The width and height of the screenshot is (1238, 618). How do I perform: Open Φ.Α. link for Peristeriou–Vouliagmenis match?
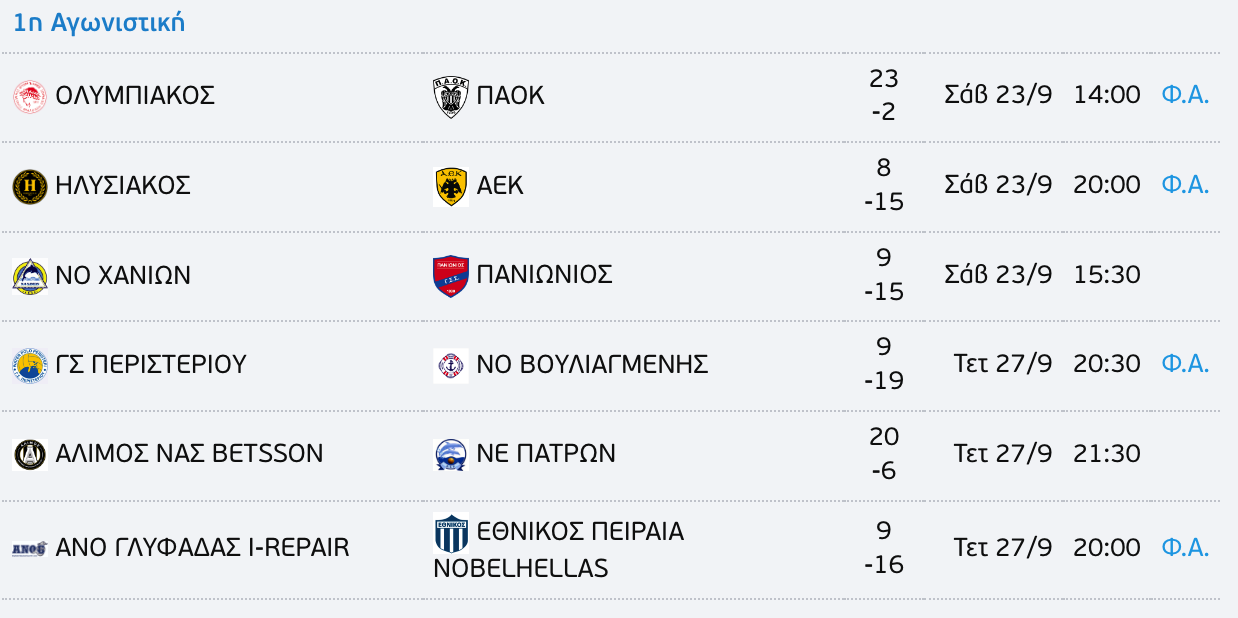tap(1185, 364)
